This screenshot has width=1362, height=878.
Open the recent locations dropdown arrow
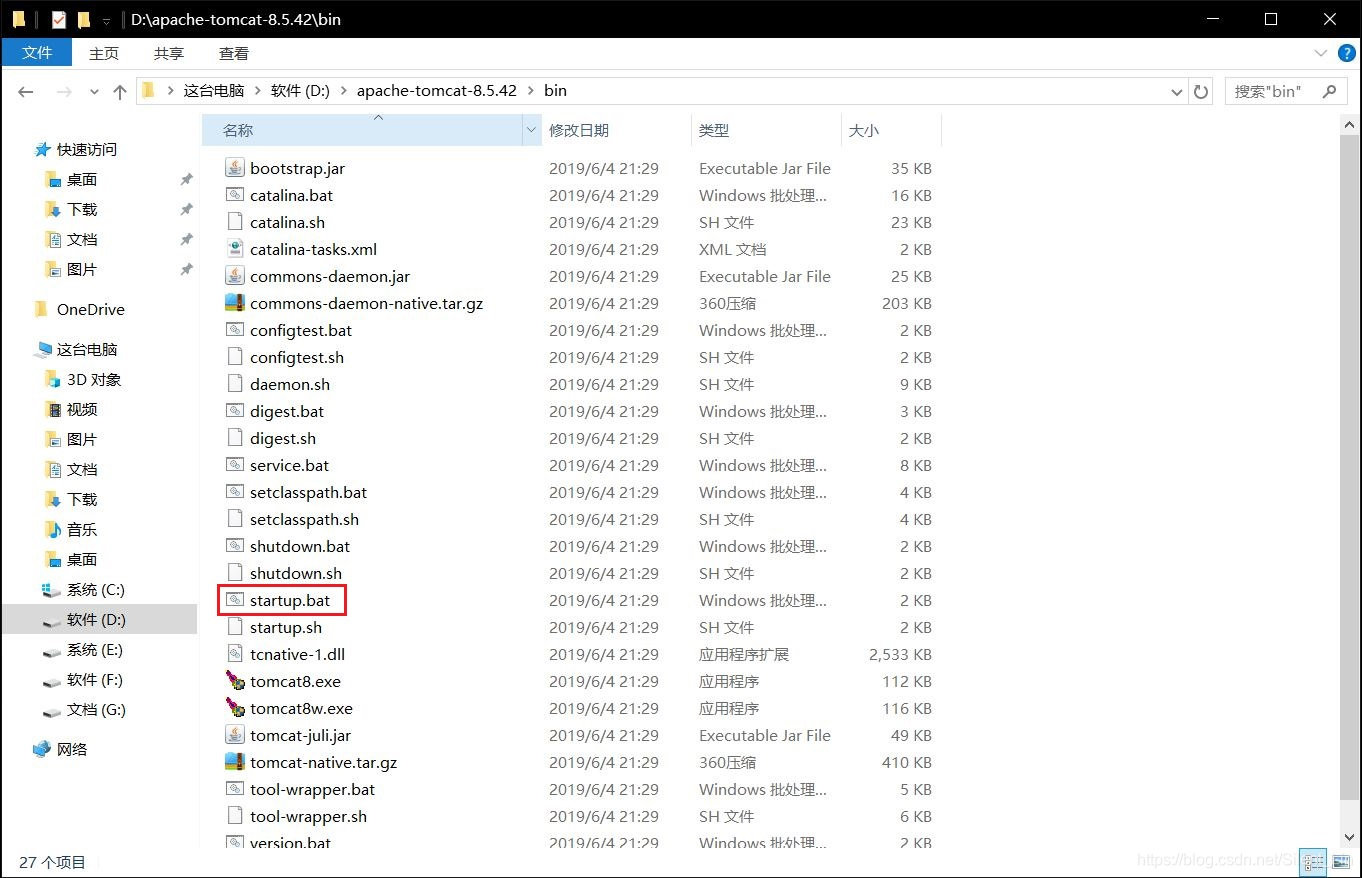coord(95,91)
